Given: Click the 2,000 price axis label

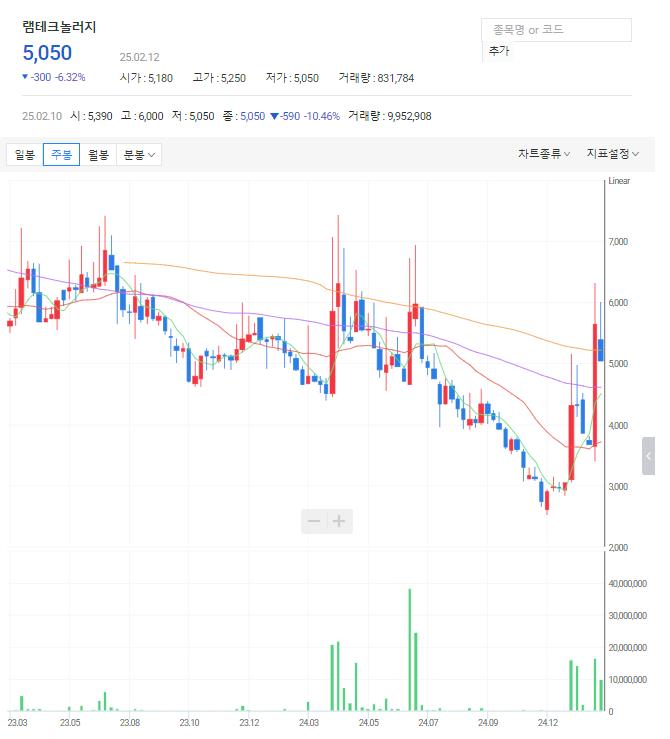Looking at the screenshot, I should click(x=618, y=548).
